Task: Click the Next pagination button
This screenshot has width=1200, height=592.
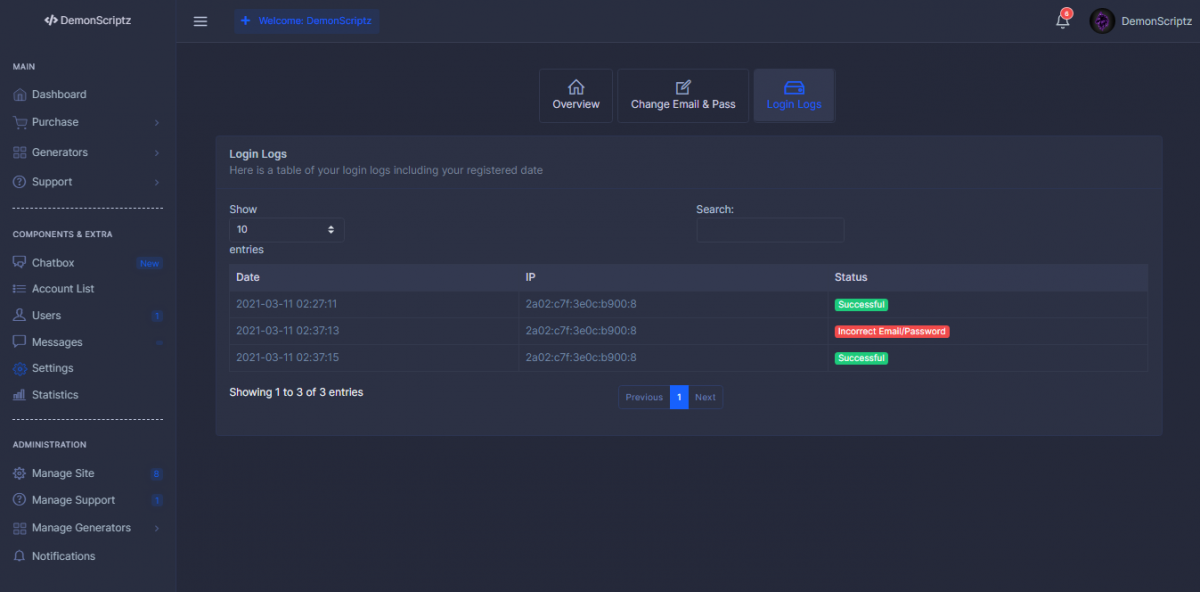Action: coord(705,397)
